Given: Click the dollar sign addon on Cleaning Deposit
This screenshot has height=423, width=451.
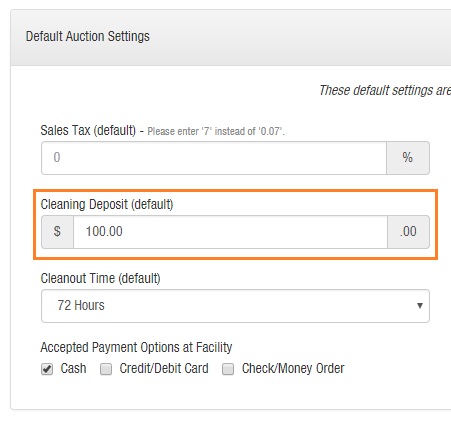Looking at the screenshot, I should click(x=57, y=232).
